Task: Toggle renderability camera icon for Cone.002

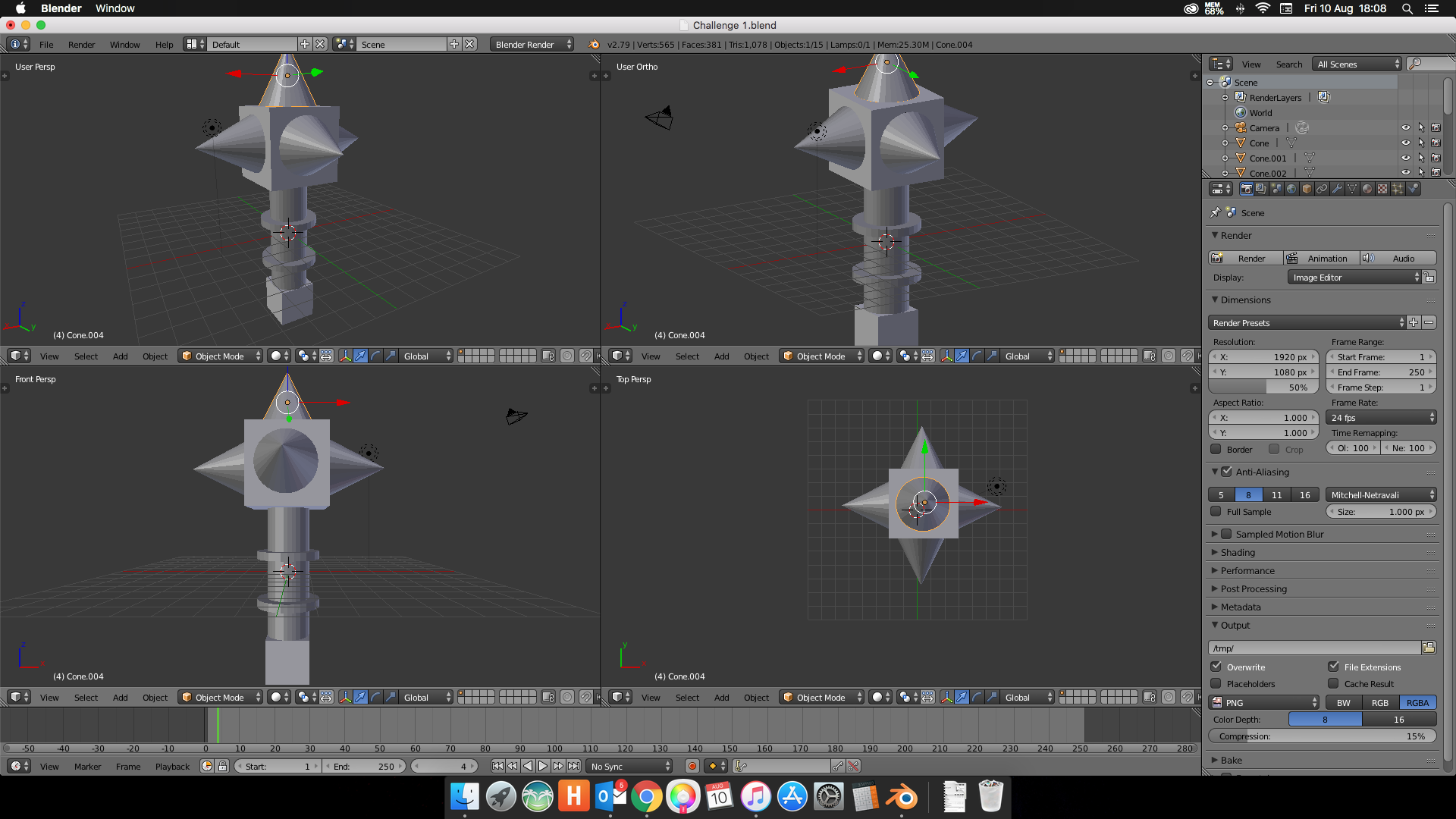Action: tap(1436, 173)
